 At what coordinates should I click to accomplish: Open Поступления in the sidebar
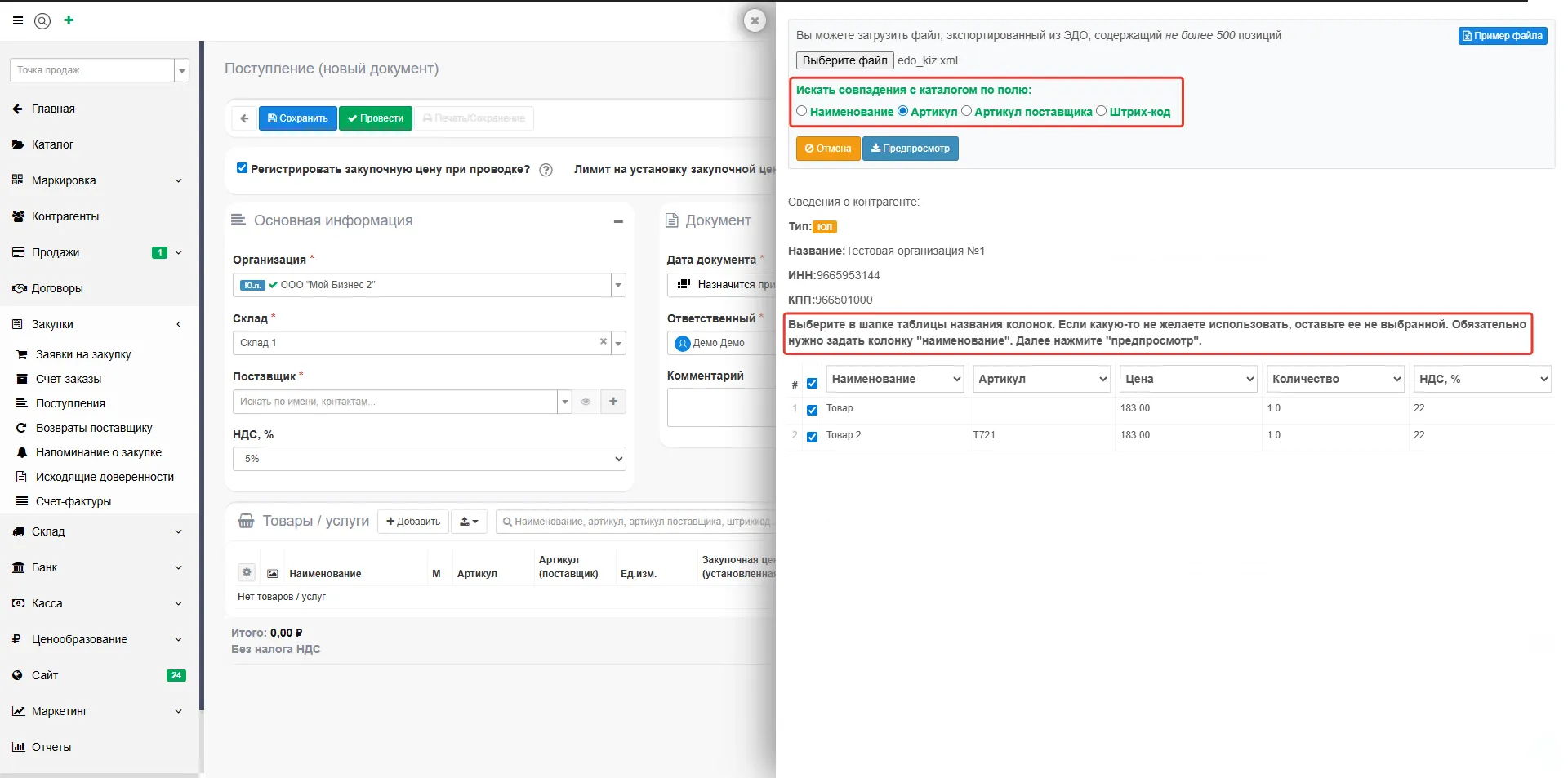(x=70, y=403)
